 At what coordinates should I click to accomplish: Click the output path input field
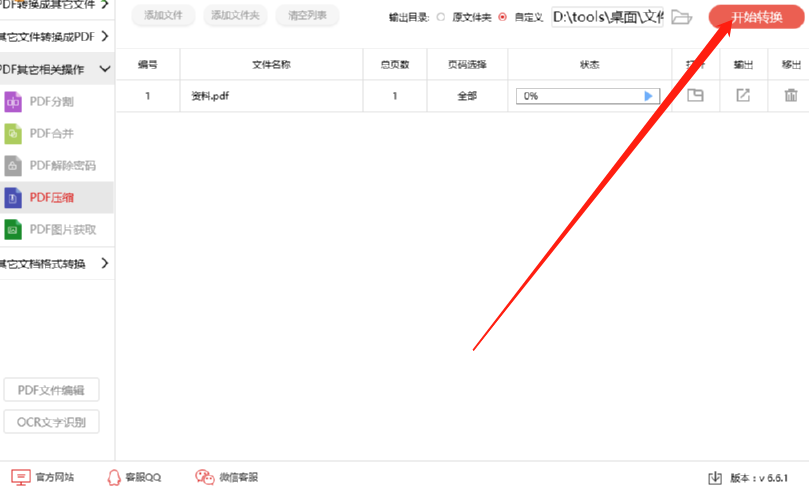pyautogui.click(x=607, y=17)
